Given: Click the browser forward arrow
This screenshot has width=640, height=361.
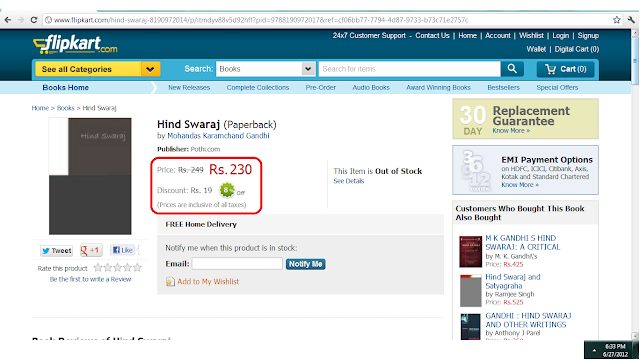Looking at the screenshot, I should click(x=20, y=20).
